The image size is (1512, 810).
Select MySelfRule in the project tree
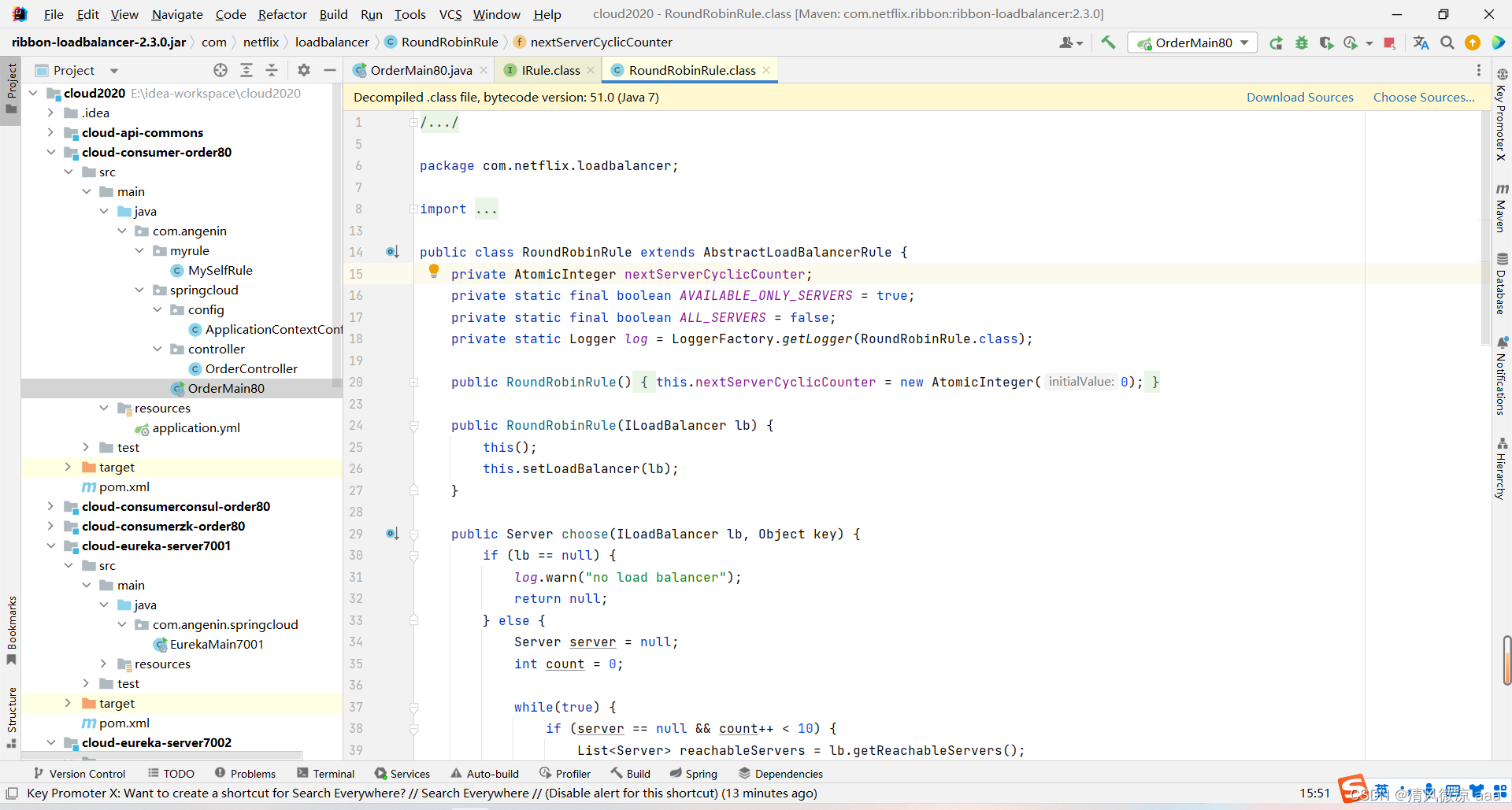tap(220, 270)
